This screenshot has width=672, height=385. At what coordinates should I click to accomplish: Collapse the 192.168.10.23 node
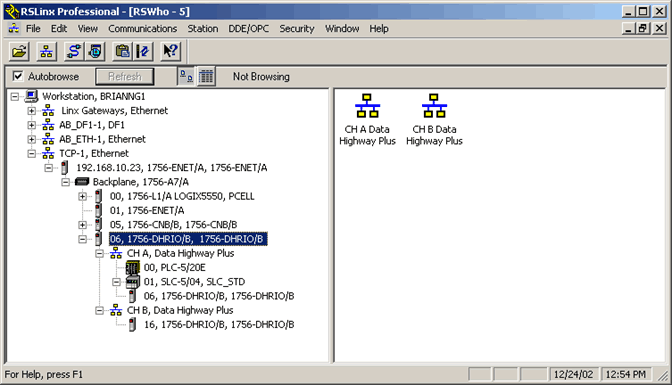point(49,168)
